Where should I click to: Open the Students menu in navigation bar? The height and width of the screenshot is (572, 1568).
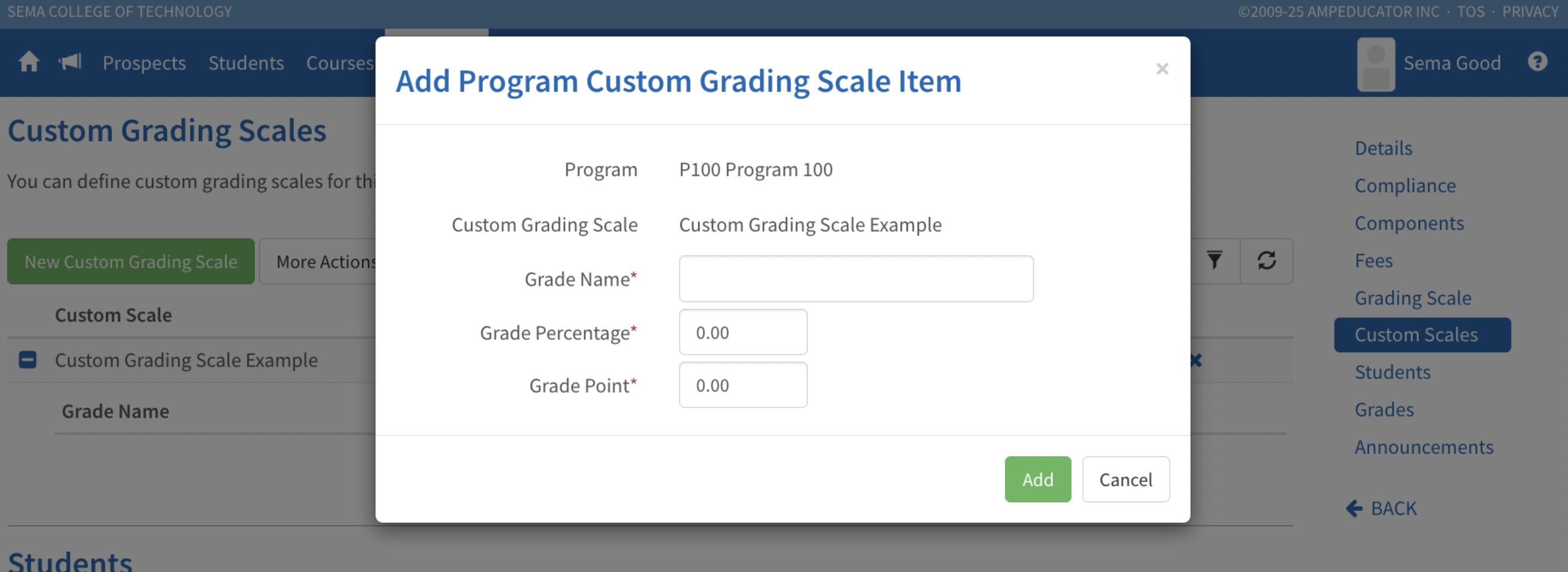click(246, 63)
